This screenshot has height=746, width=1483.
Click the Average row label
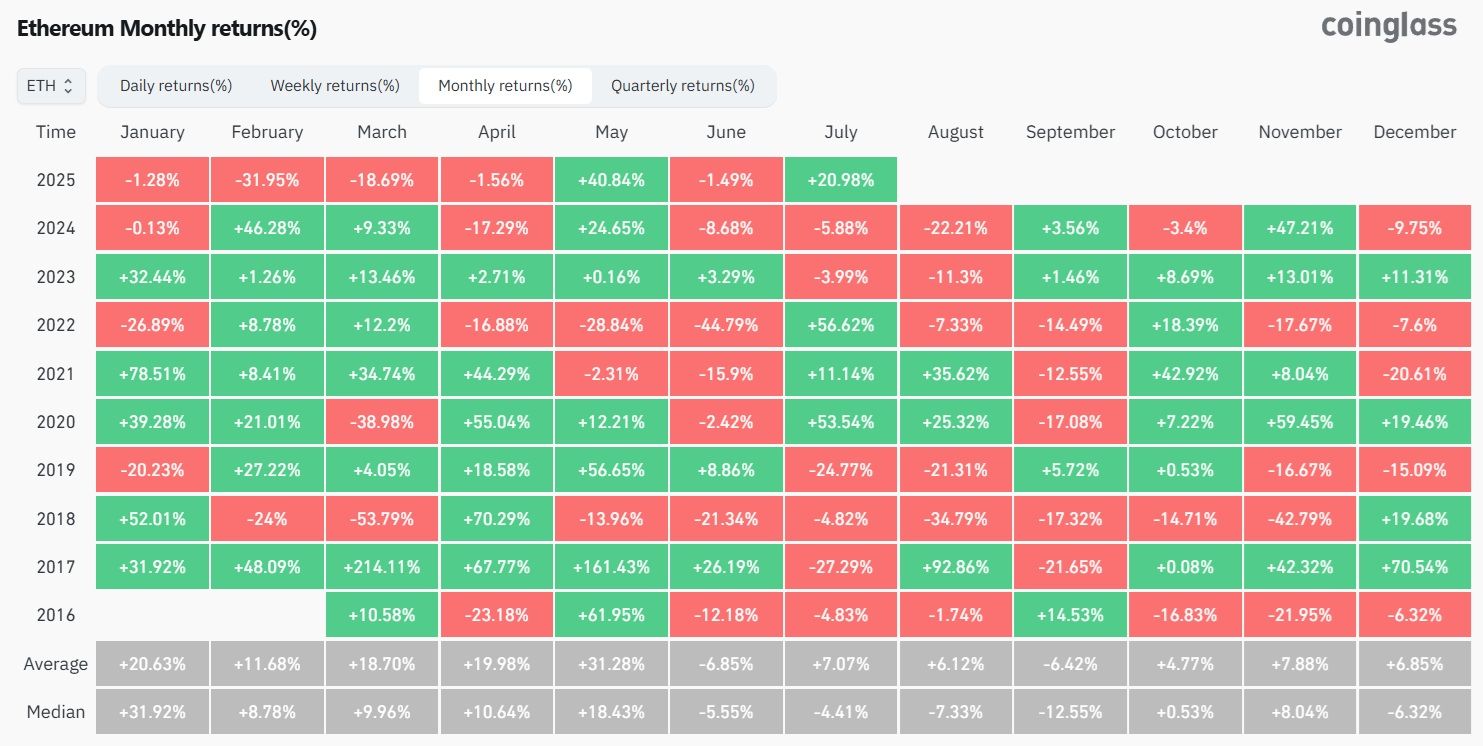55,664
